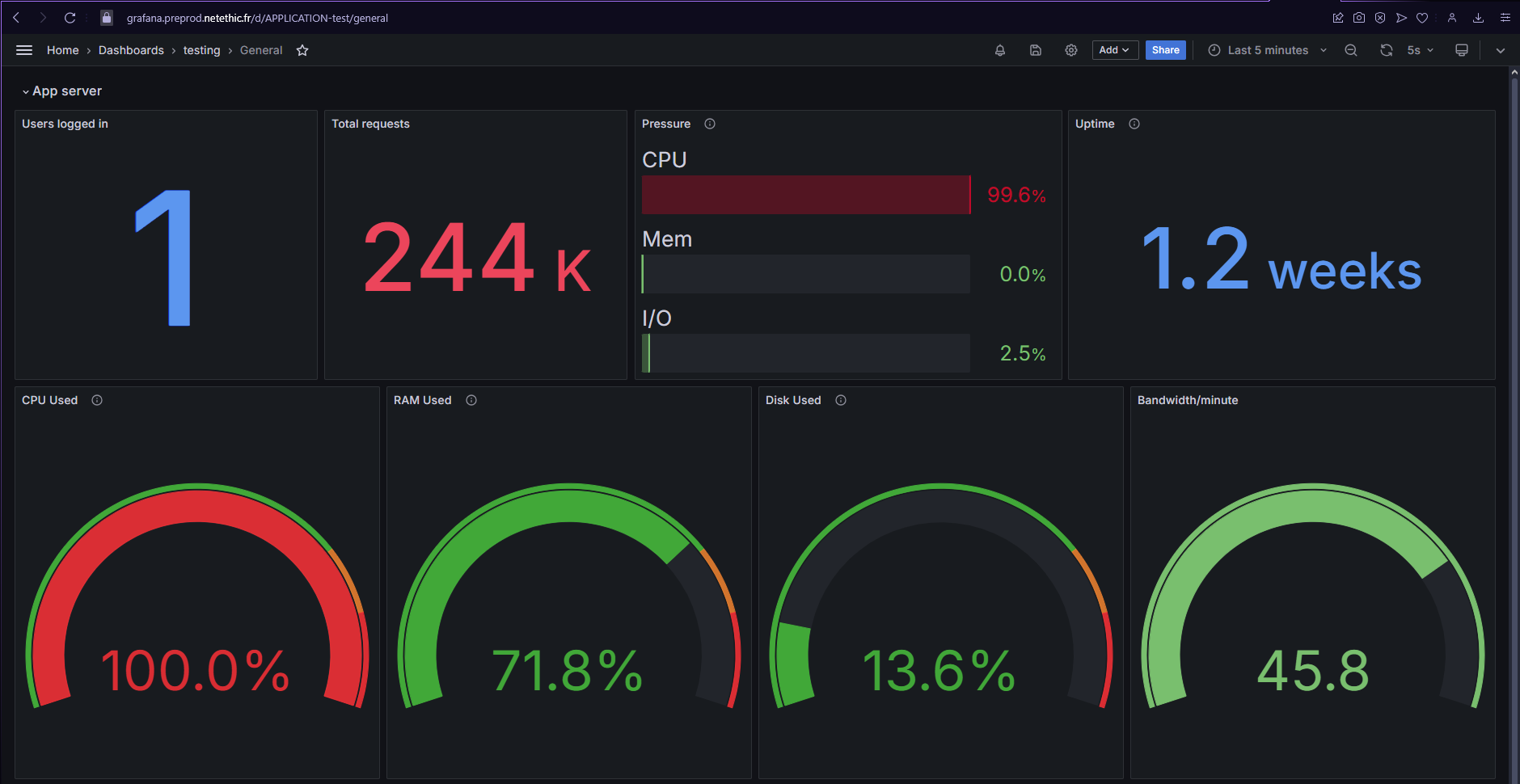1520x784 pixels.
Task: Open the Last 5 minutes time picker
Action: (x=1267, y=50)
